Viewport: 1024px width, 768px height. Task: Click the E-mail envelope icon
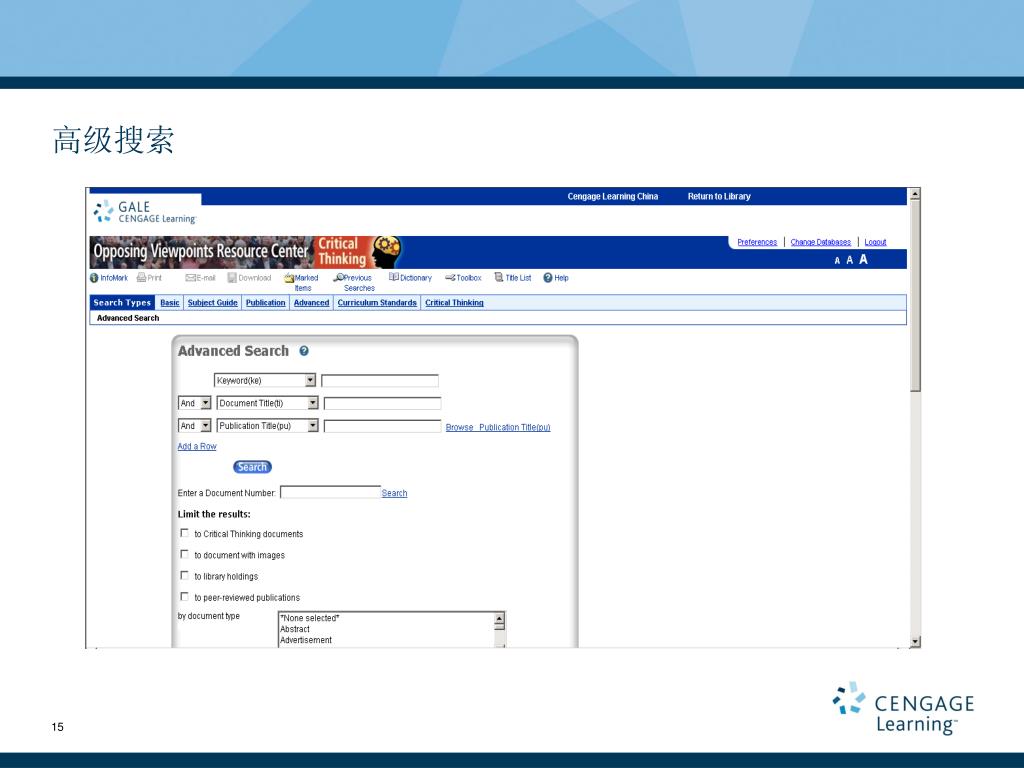[x=190, y=278]
